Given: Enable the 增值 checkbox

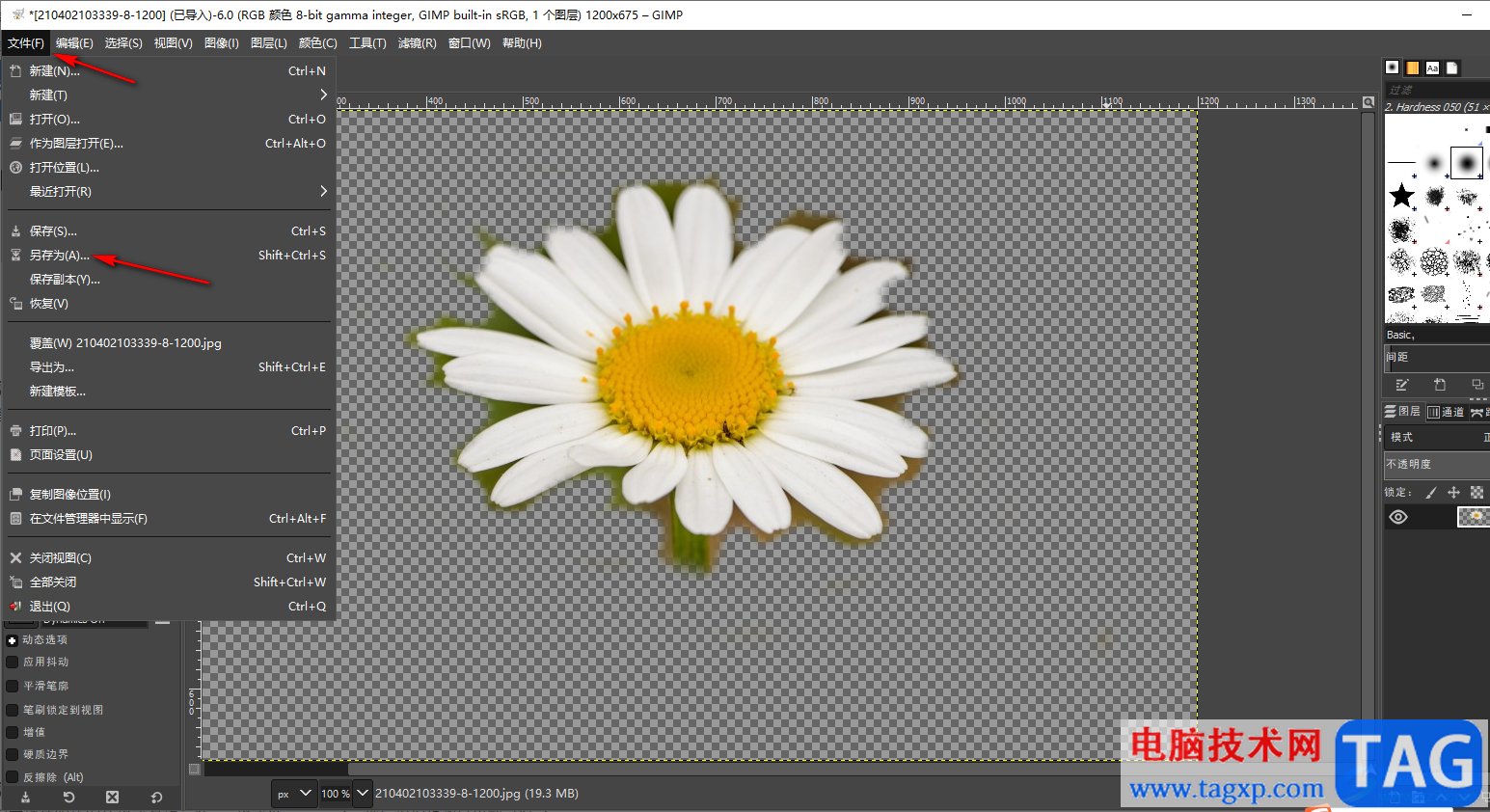Looking at the screenshot, I should point(13,732).
